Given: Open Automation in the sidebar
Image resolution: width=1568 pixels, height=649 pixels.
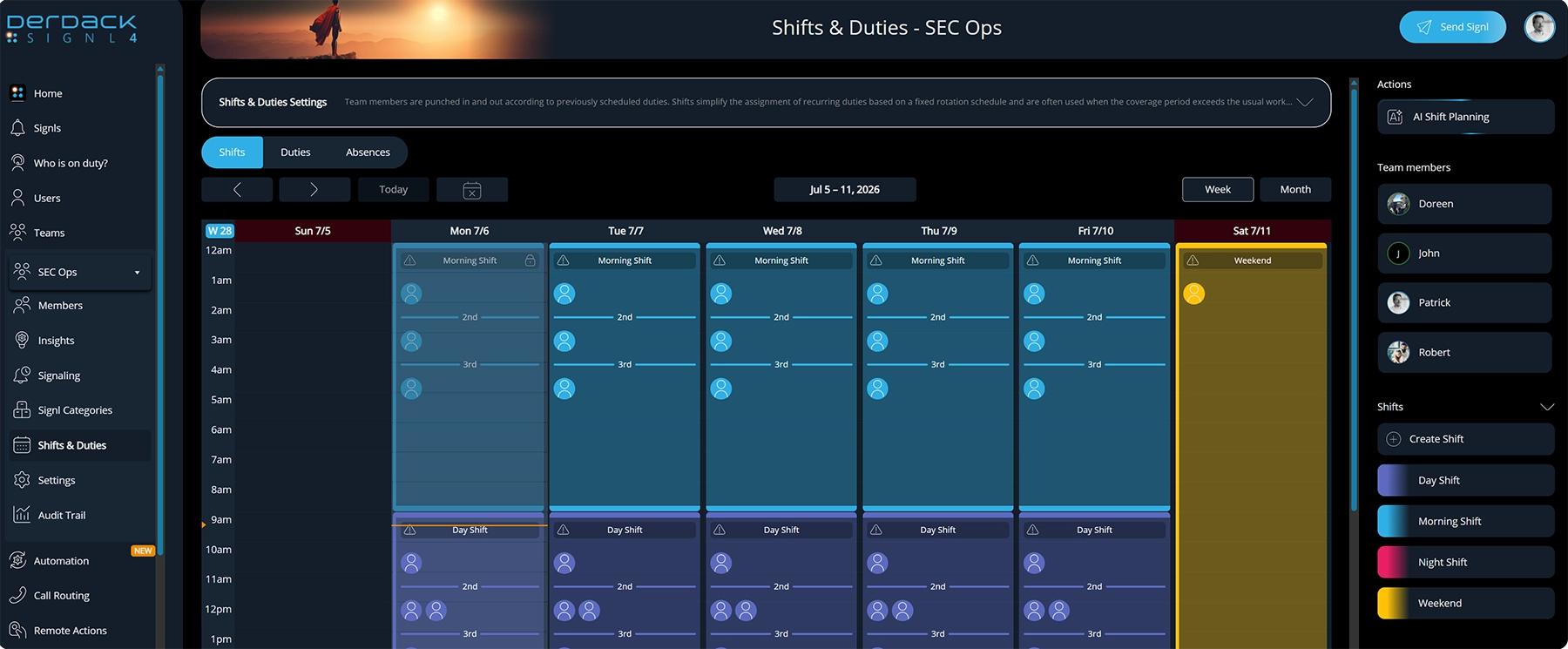Looking at the screenshot, I should [61, 561].
